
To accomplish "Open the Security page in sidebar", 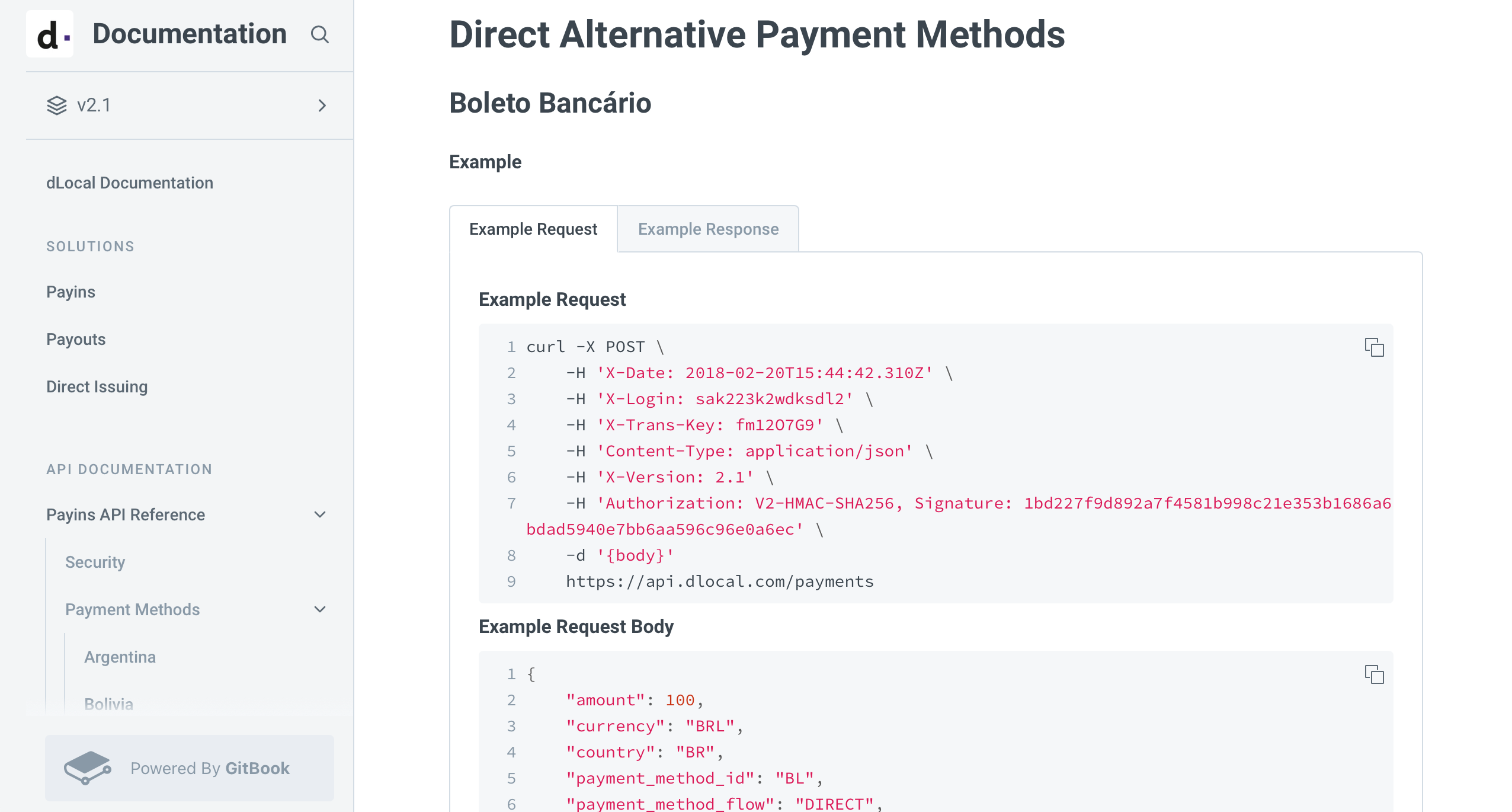I will pyautogui.click(x=95, y=562).
